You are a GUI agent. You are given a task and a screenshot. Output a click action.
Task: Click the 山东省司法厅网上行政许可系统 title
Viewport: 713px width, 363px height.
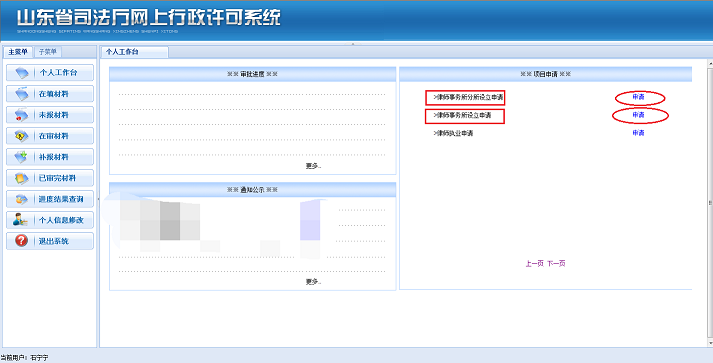(x=149, y=17)
